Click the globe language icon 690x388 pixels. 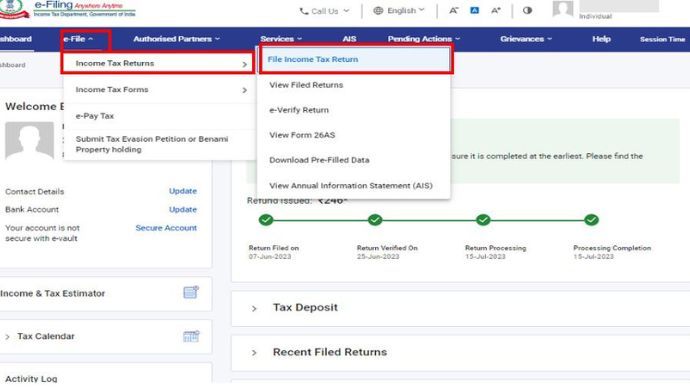[x=378, y=11]
